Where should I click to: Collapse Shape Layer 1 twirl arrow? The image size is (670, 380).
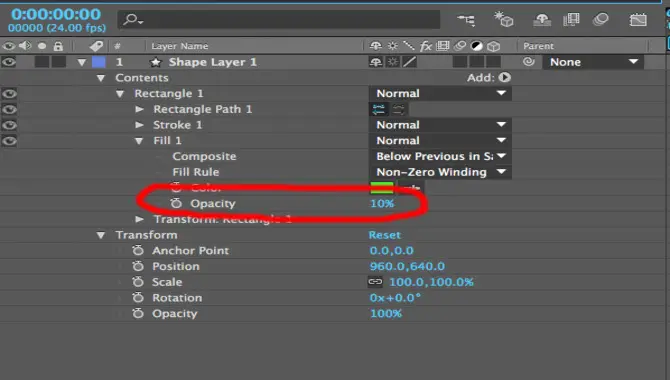coord(82,62)
